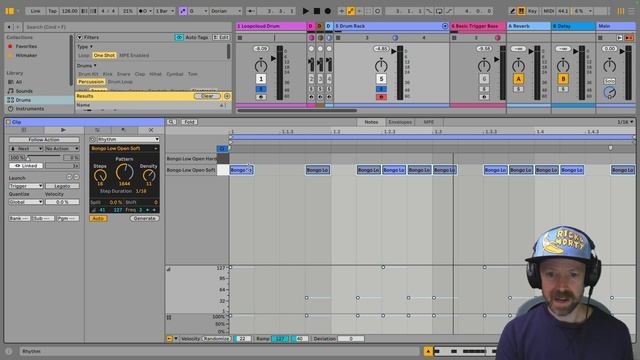Toggle the automation arm icon
Viewport: 640px width, 360px height.
click(x=351, y=11)
